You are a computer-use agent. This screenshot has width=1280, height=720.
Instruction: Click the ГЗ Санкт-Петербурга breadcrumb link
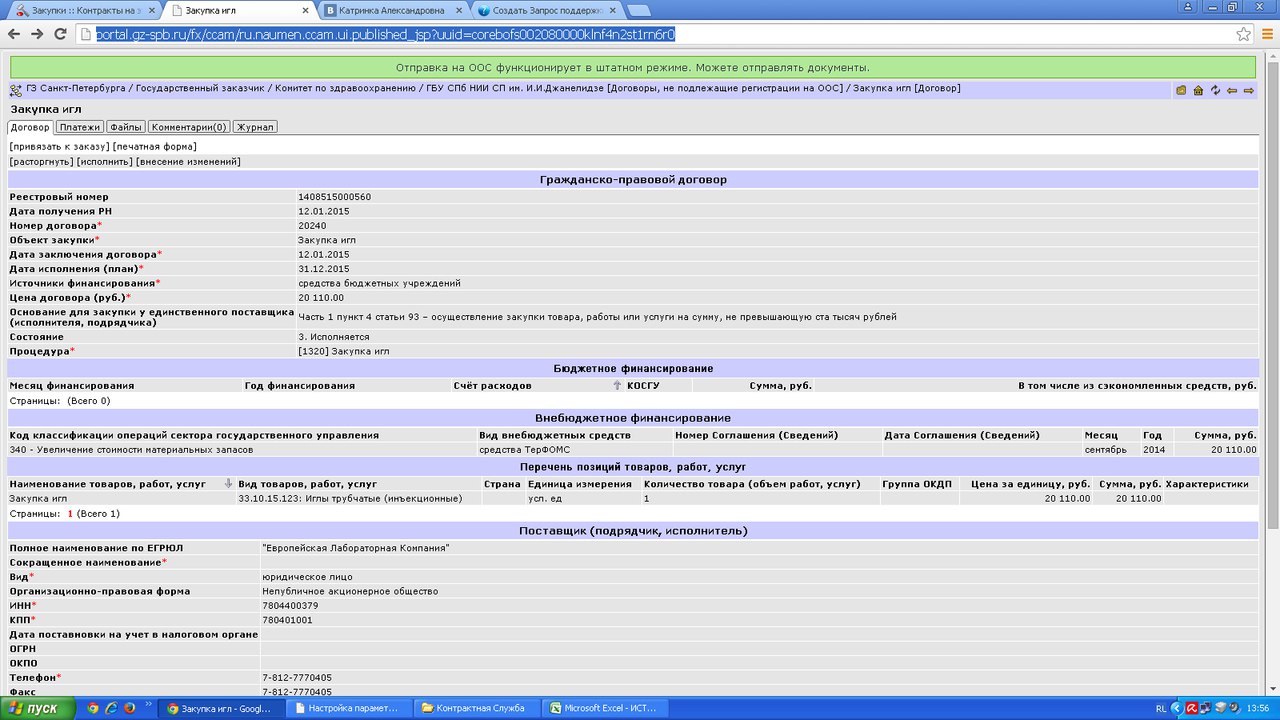pyautogui.click(x=77, y=89)
